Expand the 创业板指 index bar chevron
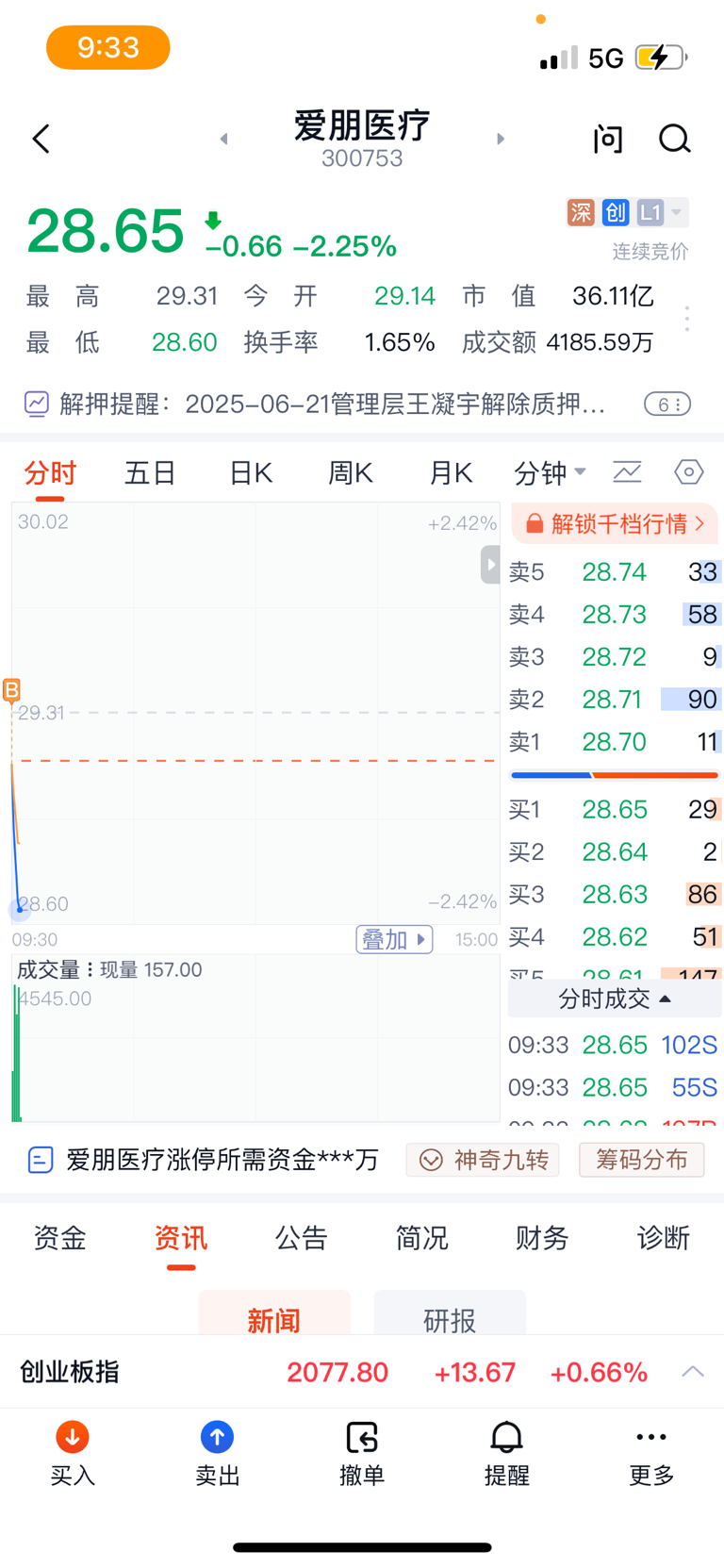Image resolution: width=724 pixels, height=1568 pixels. click(x=693, y=1372)
